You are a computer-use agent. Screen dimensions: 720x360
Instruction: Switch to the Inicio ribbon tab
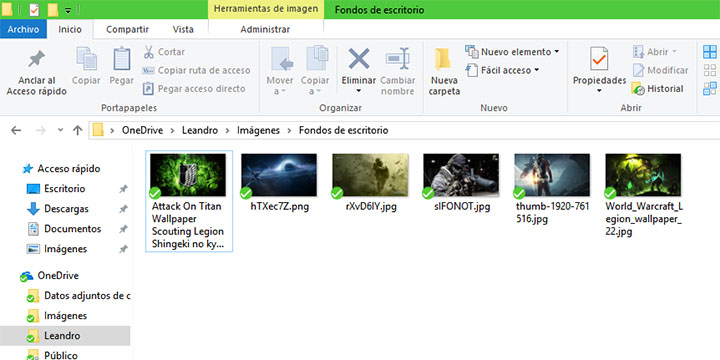[x=70, y=29]
